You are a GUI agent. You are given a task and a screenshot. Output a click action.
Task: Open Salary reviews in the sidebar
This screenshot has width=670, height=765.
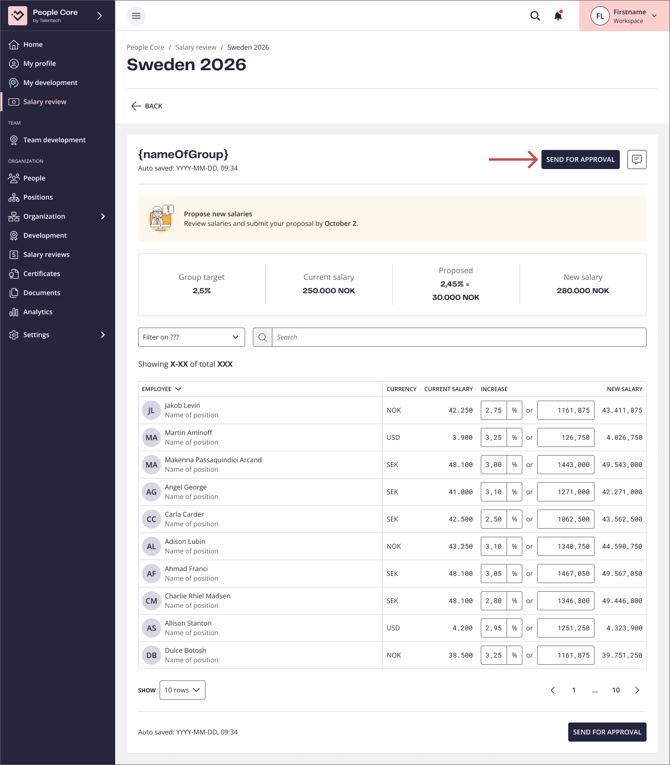click(46, 255)
